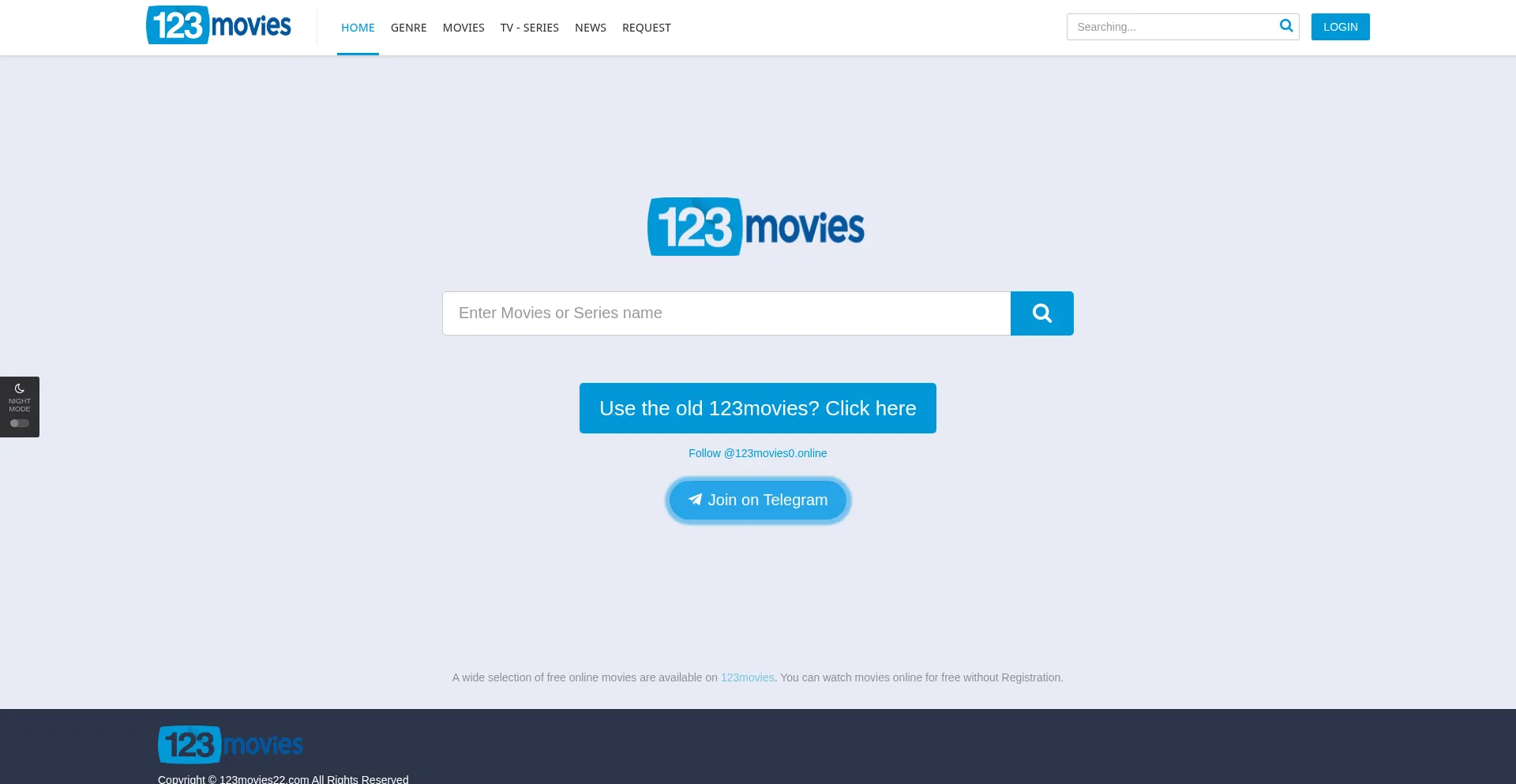Open the GENRE menu
Image resolution: width=1516 pixels, height=784 pixels.
click(x=408, y=27)
